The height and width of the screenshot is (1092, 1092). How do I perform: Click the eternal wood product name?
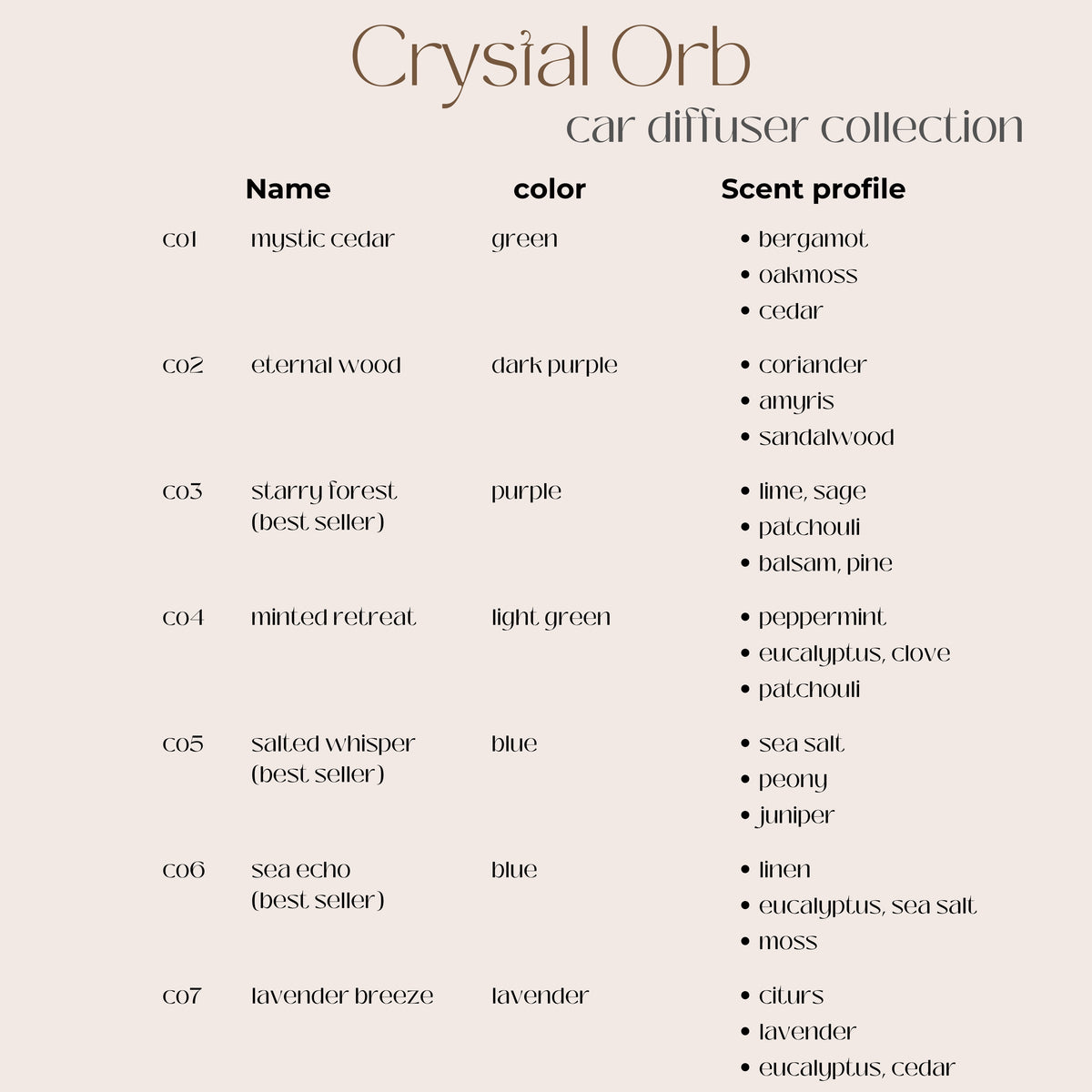pos(326,366)
